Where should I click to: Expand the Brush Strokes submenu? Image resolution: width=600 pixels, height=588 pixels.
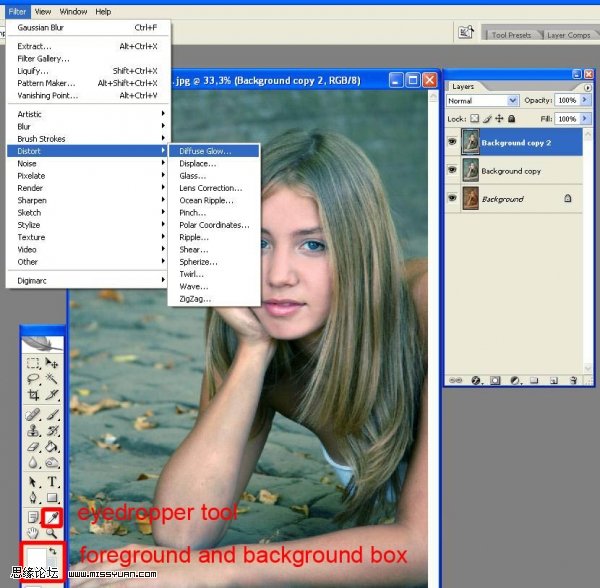coord(89,138)
